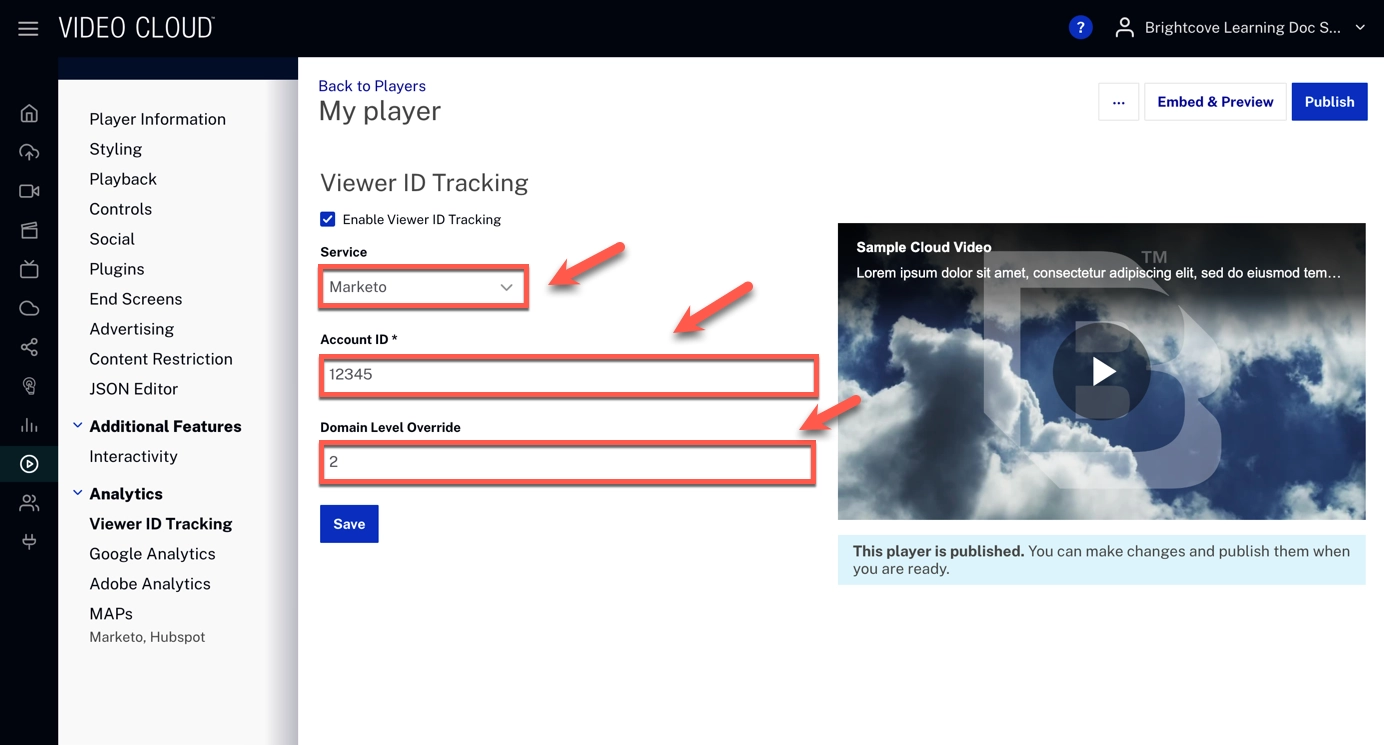Open the hamburger navigation menu

[x=28, y=28]
